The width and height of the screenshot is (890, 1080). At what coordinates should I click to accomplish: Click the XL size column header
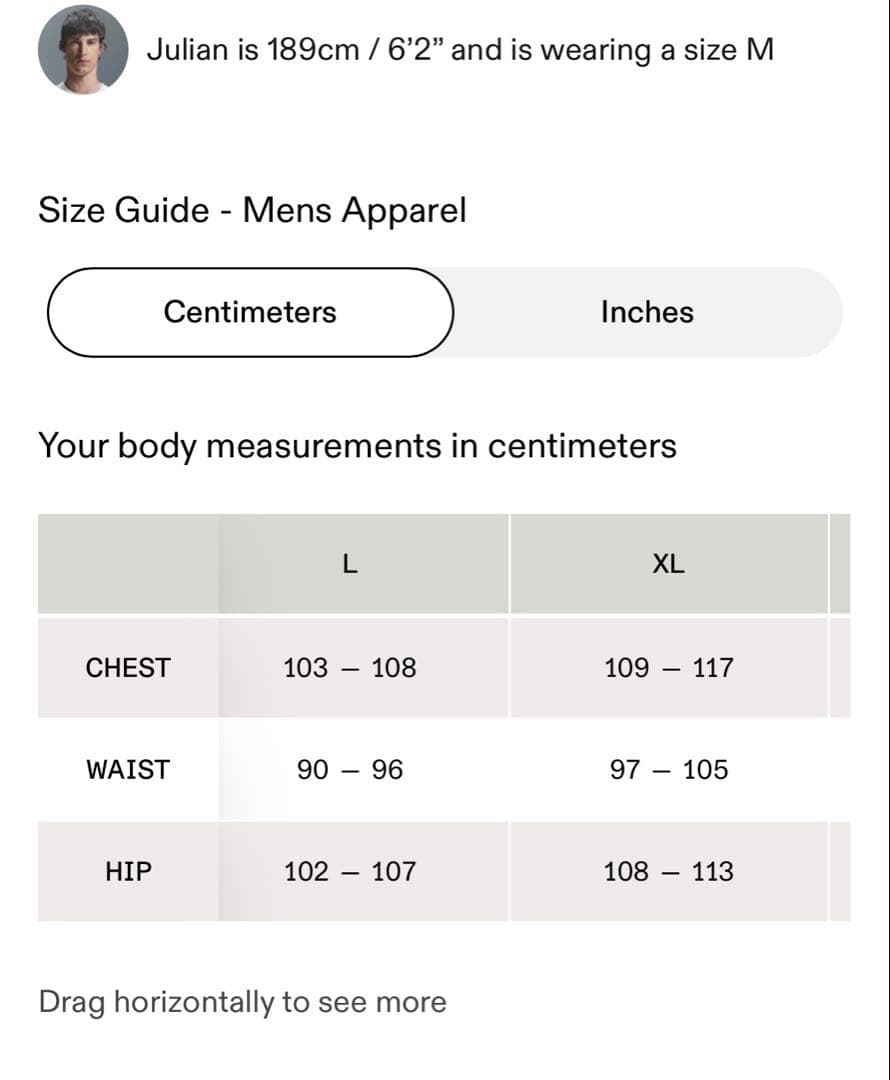pyautogui.click(x=668, y=564)
